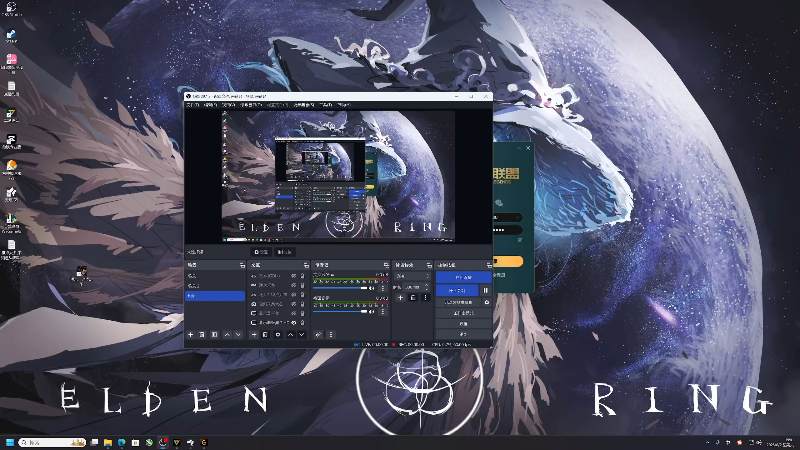Move the selected source up in Sources
This screenshot has width=800, height=450.
(290, 335)
